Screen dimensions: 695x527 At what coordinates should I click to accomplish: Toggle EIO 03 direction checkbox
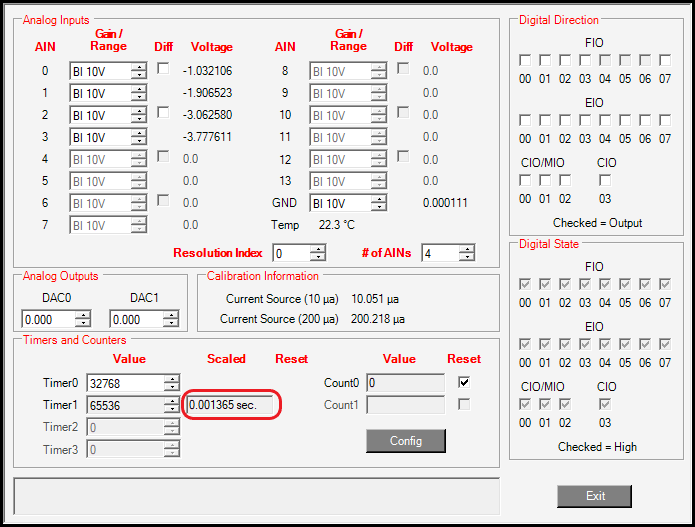585,120
